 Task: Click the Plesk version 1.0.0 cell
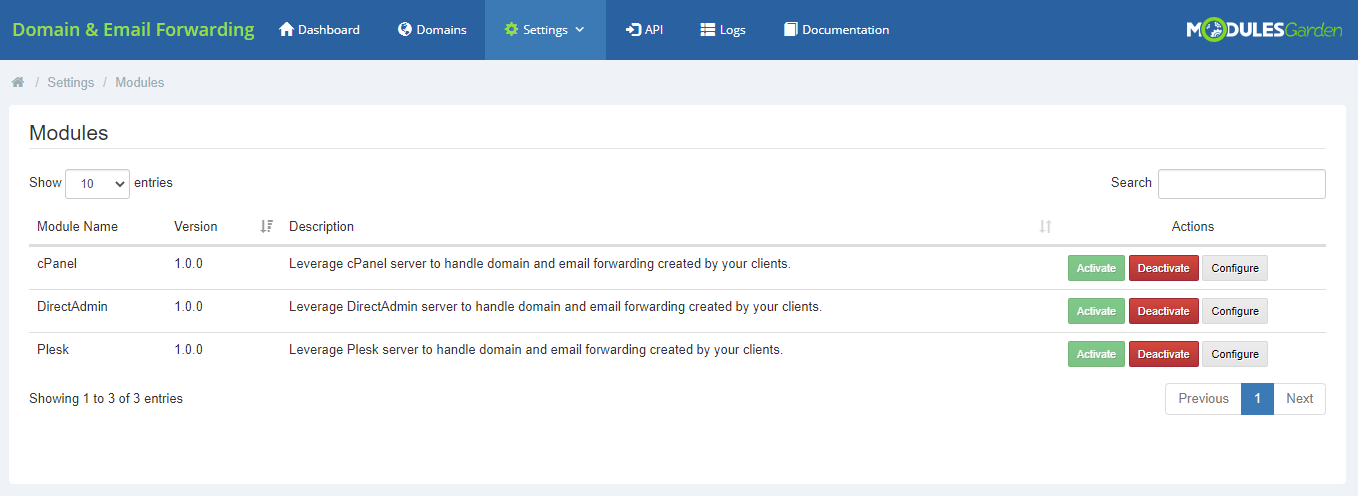click(188, 350)
